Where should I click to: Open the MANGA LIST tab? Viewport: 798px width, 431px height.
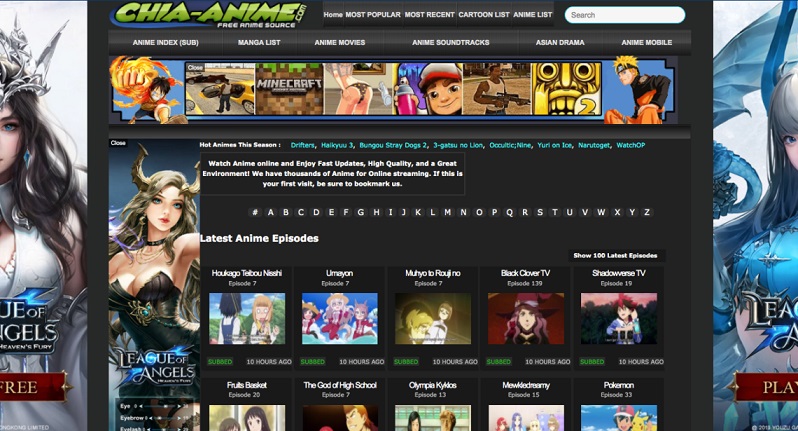[x=259, y=43]
